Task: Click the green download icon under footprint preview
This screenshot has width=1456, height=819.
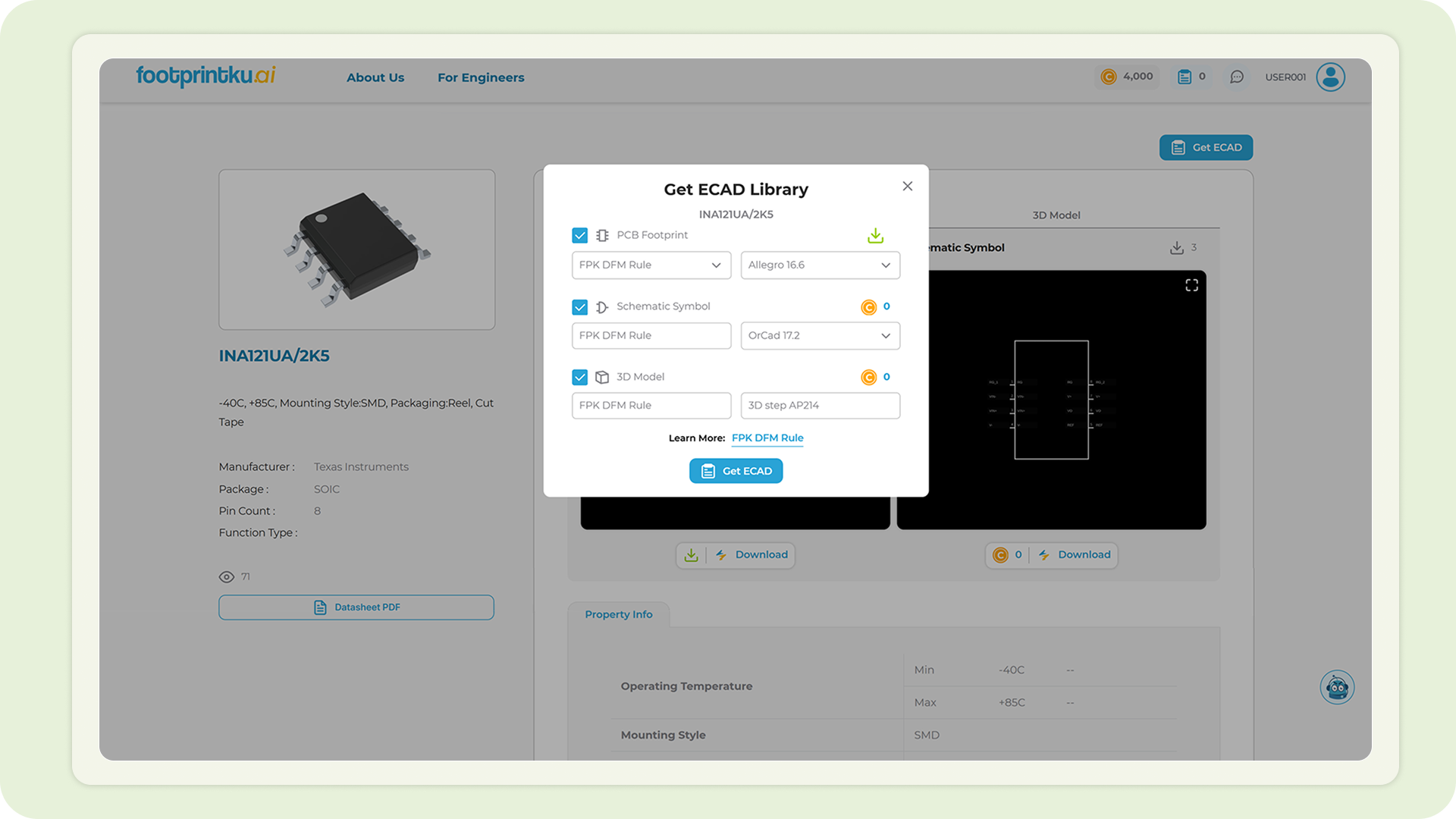Action: click(x=691, y=555)
